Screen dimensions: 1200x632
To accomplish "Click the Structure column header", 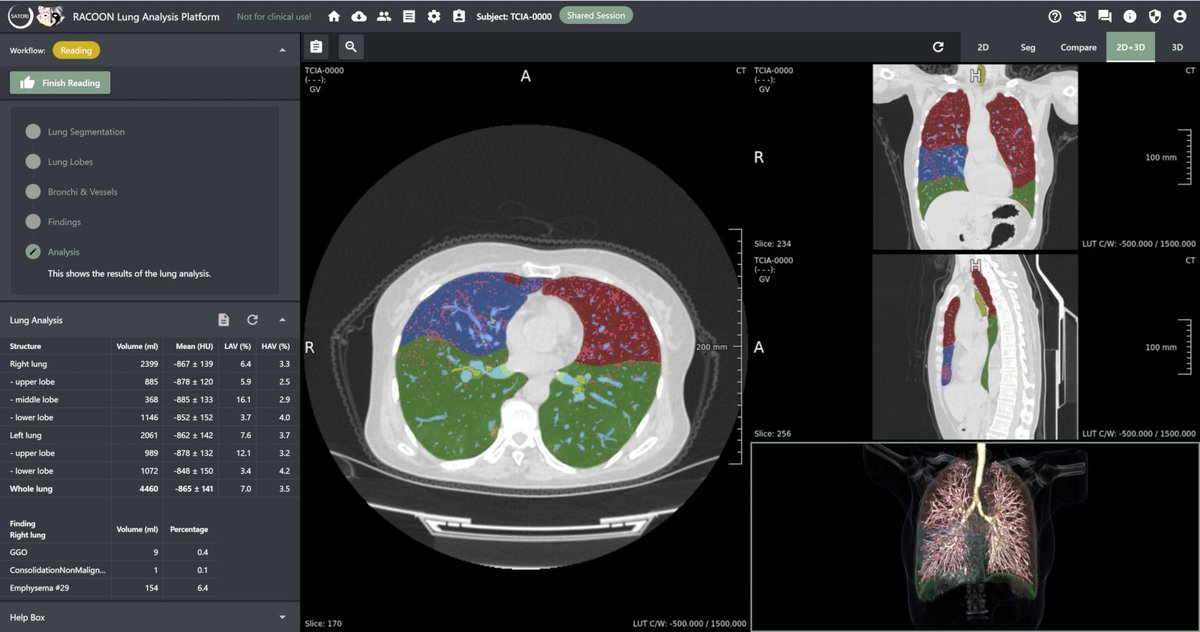I will pos(25,346).
